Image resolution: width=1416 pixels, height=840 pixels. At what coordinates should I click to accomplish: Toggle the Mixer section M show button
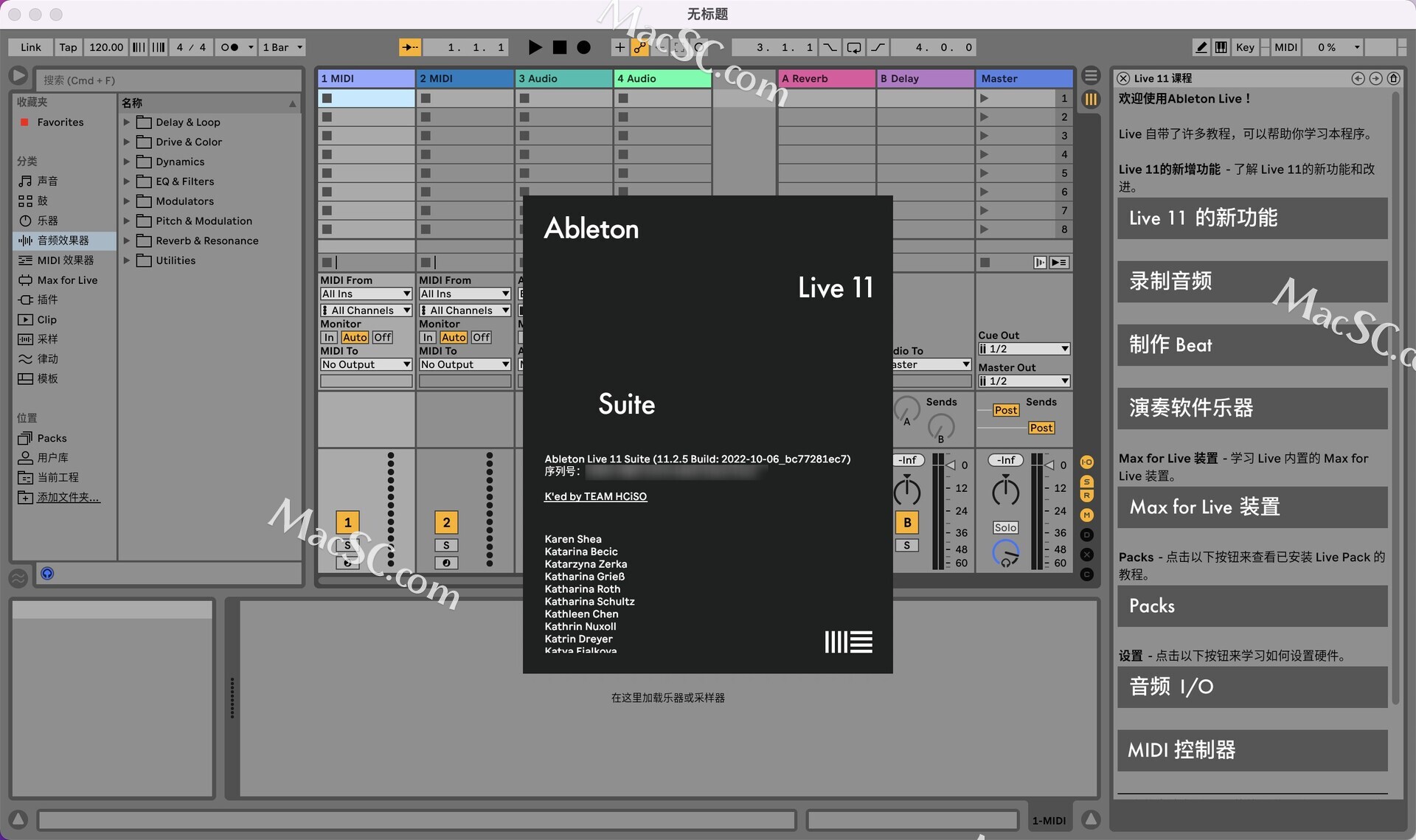click(1086, 515)
